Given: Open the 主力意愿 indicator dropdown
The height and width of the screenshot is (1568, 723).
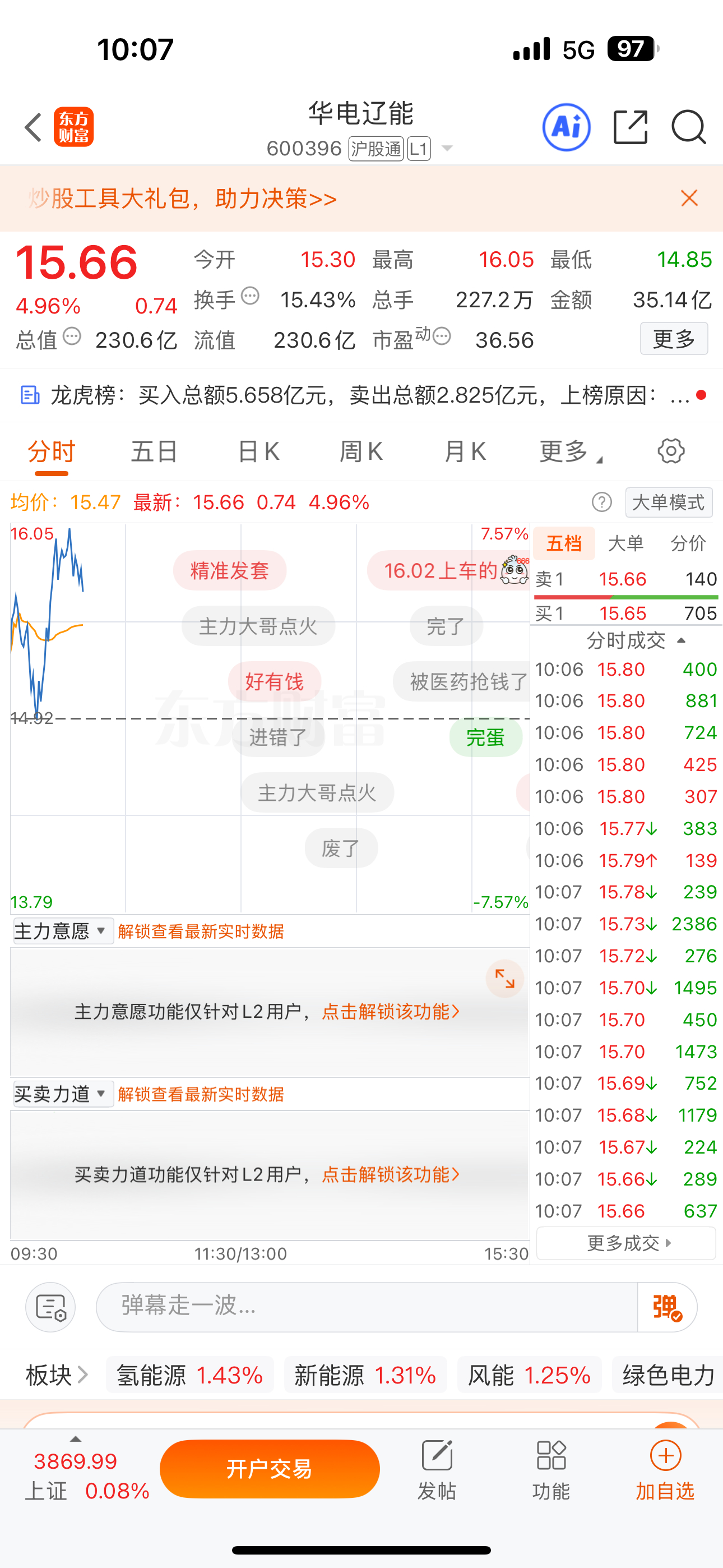Looking at the screenshot, I should 63,931.
